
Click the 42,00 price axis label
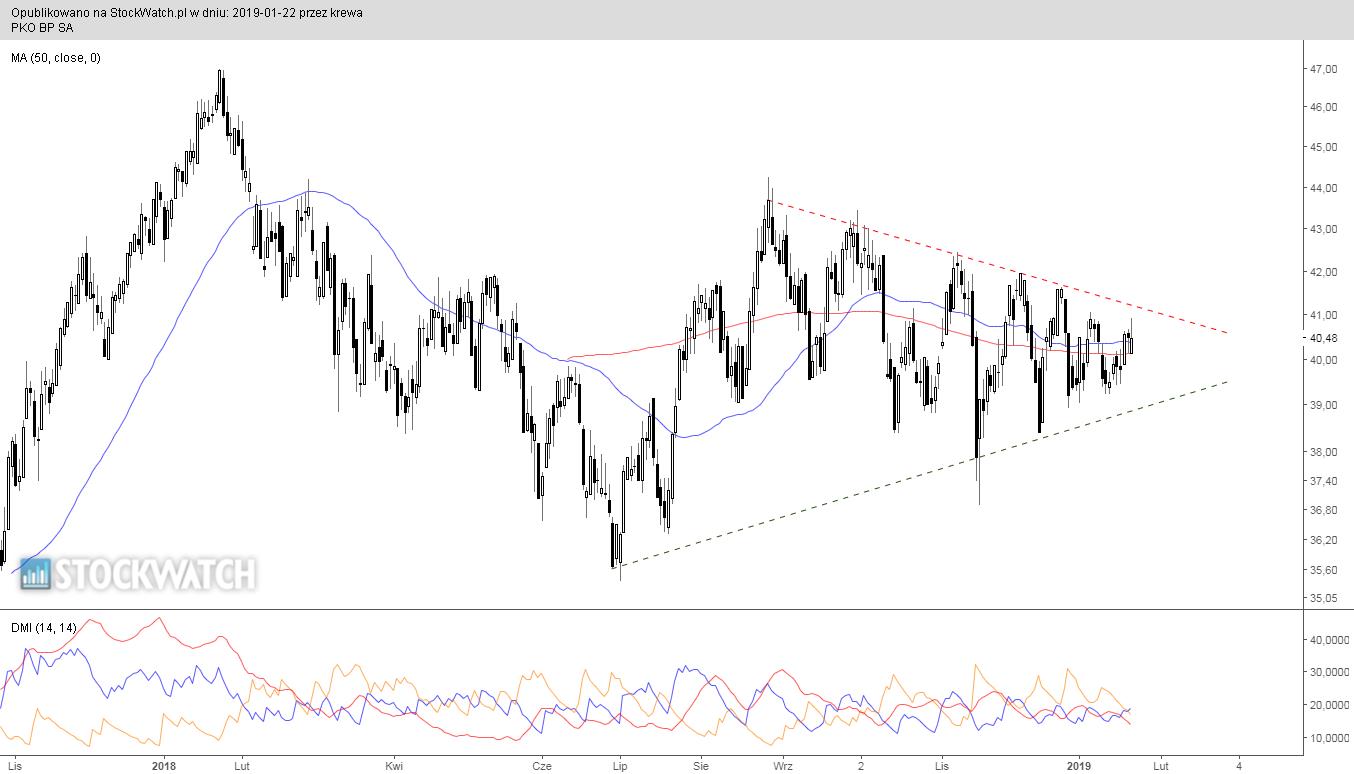pos(1323,272)
